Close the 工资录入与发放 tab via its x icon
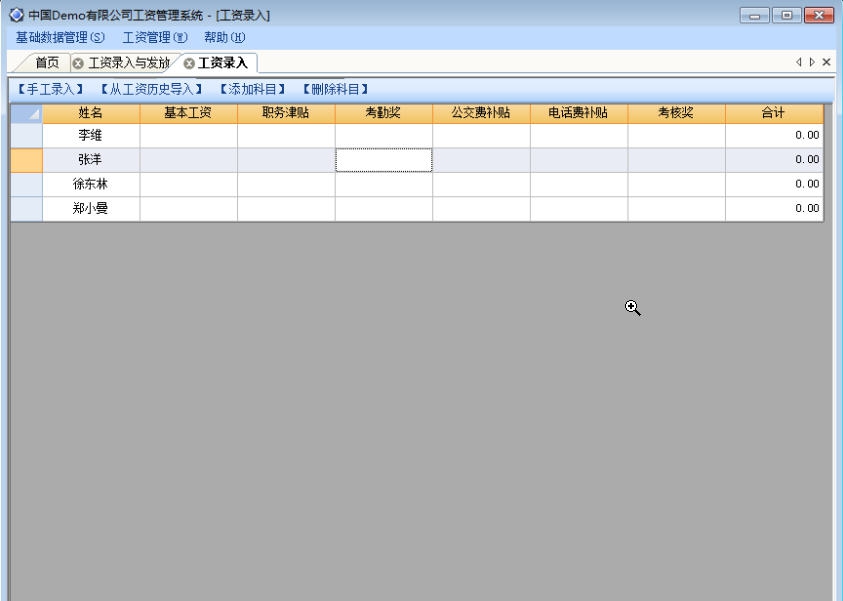Viewport: 843px width, 601px height. click(78, 63)
